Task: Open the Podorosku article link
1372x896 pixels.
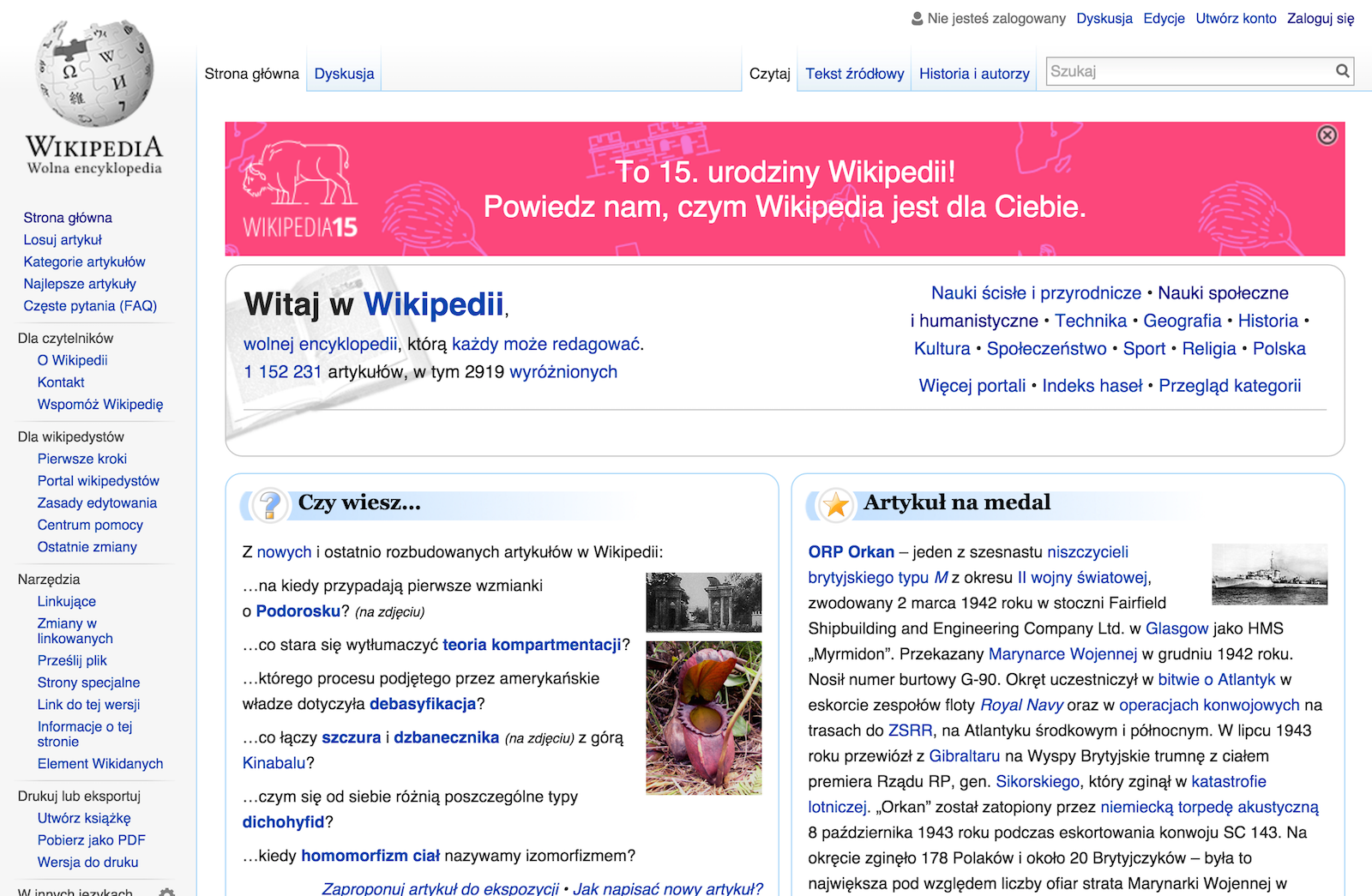Action: (x=298, y=611)
